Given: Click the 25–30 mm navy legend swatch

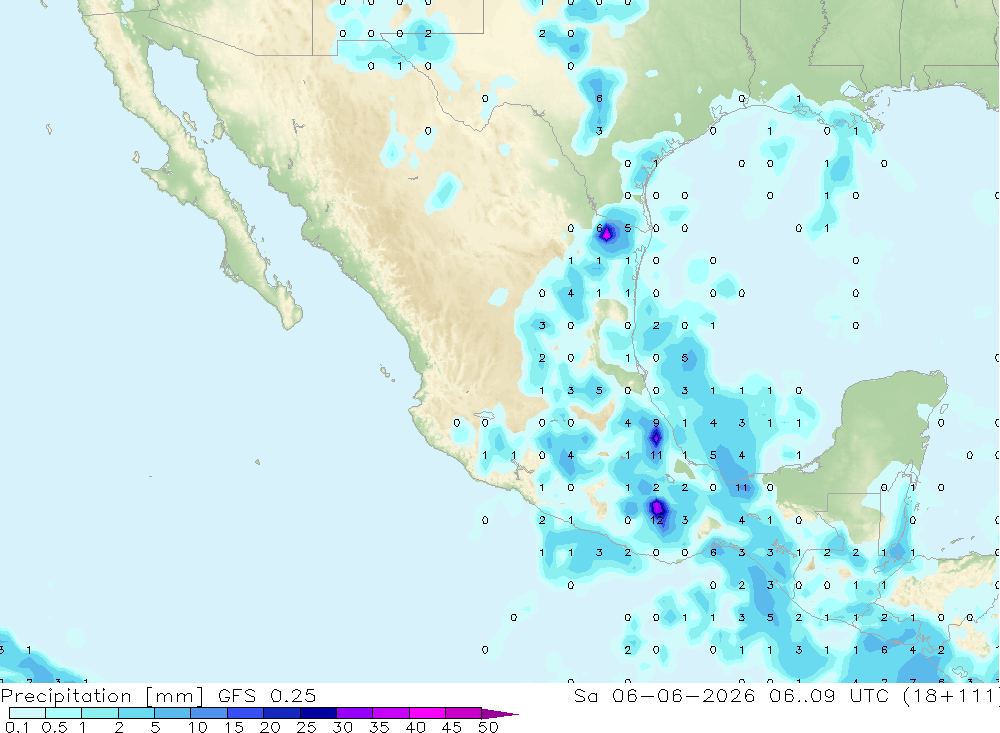Looking at the screenshot, I should 318,713.
